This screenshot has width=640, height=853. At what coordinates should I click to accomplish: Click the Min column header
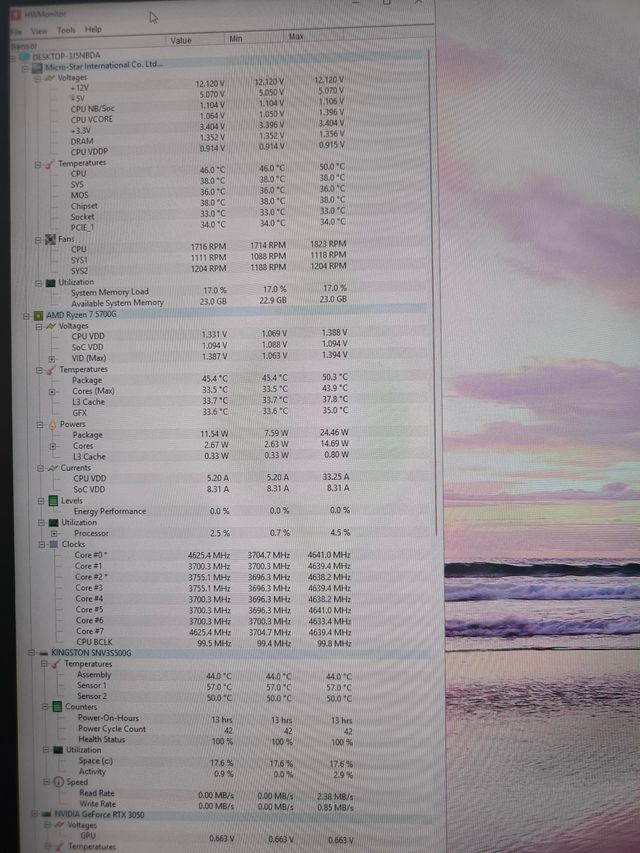coord(253,39)
